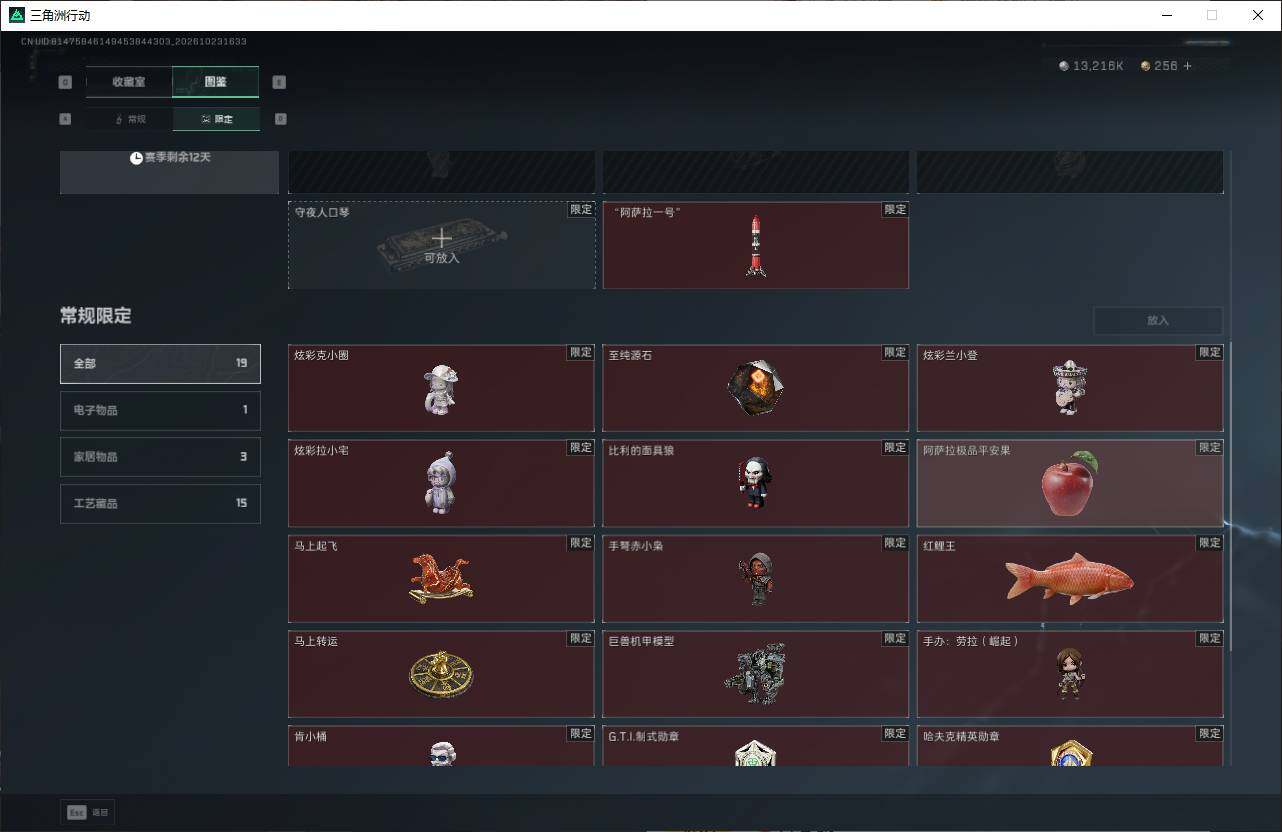Open the 哈夫克精英勋章 medal card
The width and height of the screenshot is (1282, 832).
coord(1070,746)
